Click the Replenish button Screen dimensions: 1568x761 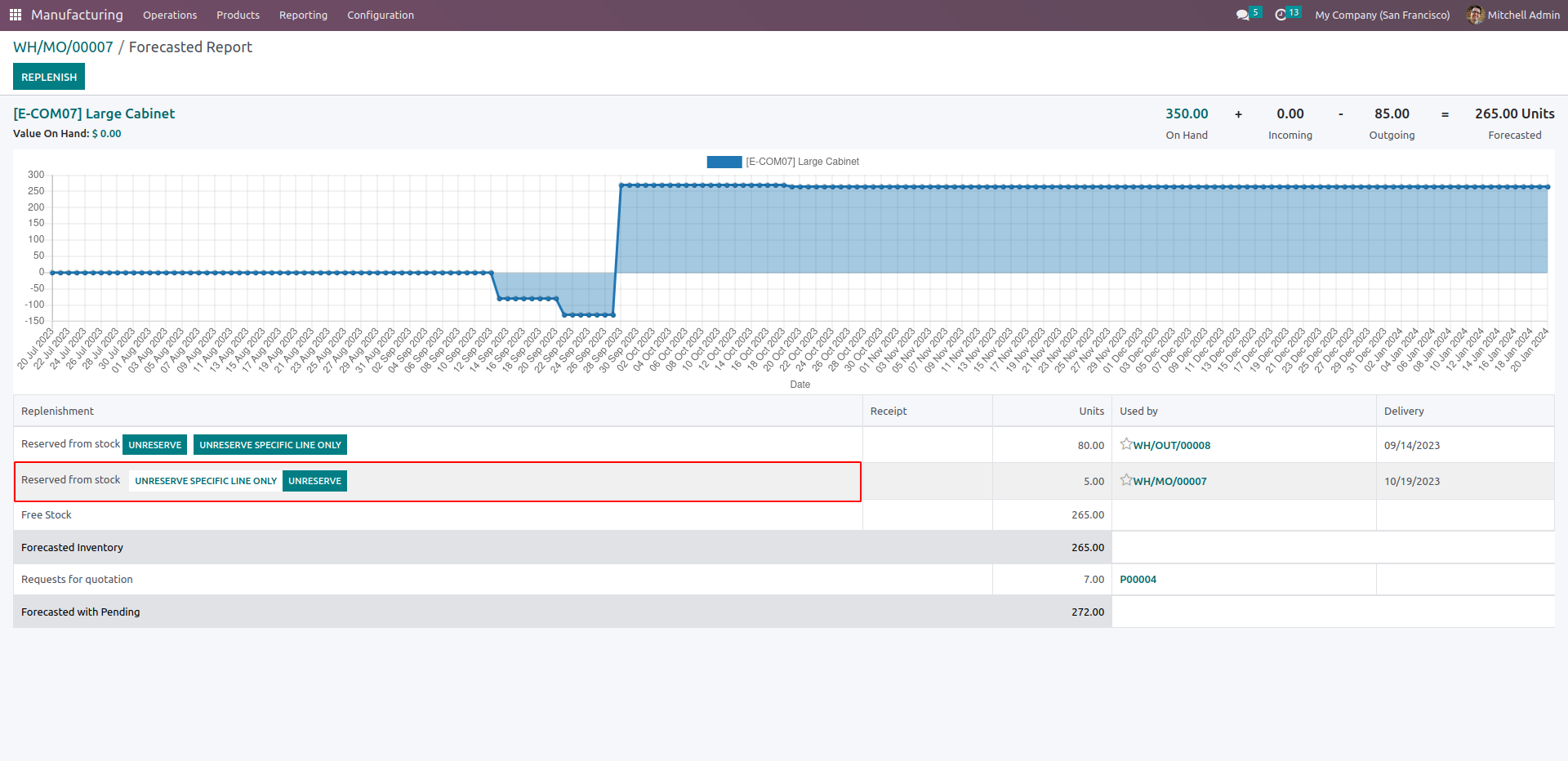pos(49,77)
